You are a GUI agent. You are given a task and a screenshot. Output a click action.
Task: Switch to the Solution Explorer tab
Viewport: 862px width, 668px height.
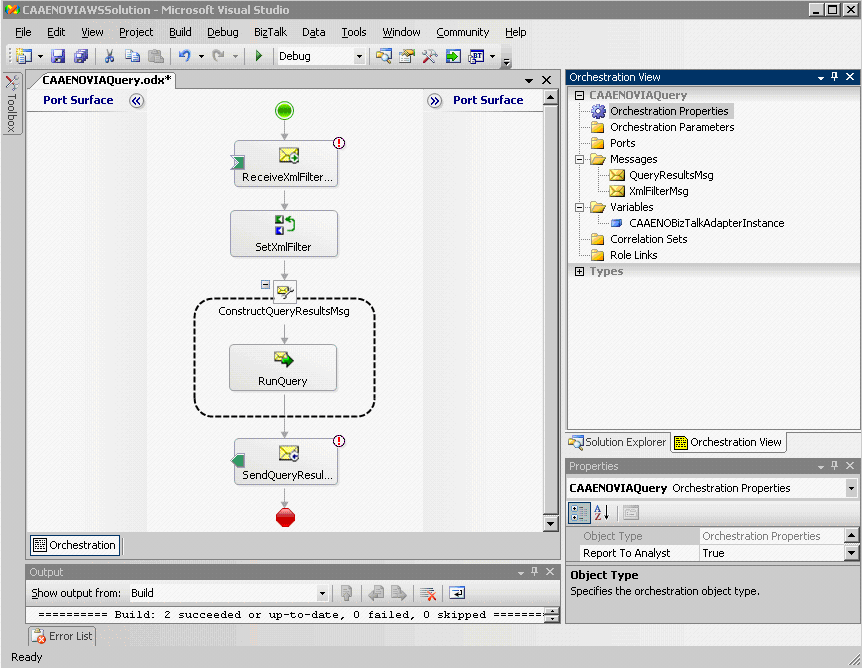[x=618, y=442]
